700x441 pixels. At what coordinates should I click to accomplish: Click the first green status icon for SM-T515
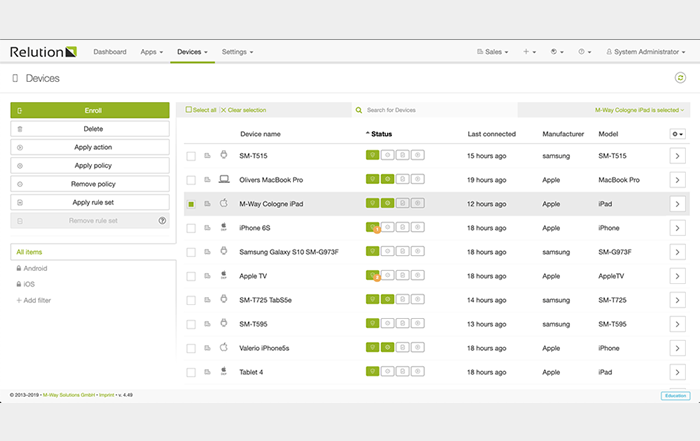click(x=372, y=155)
